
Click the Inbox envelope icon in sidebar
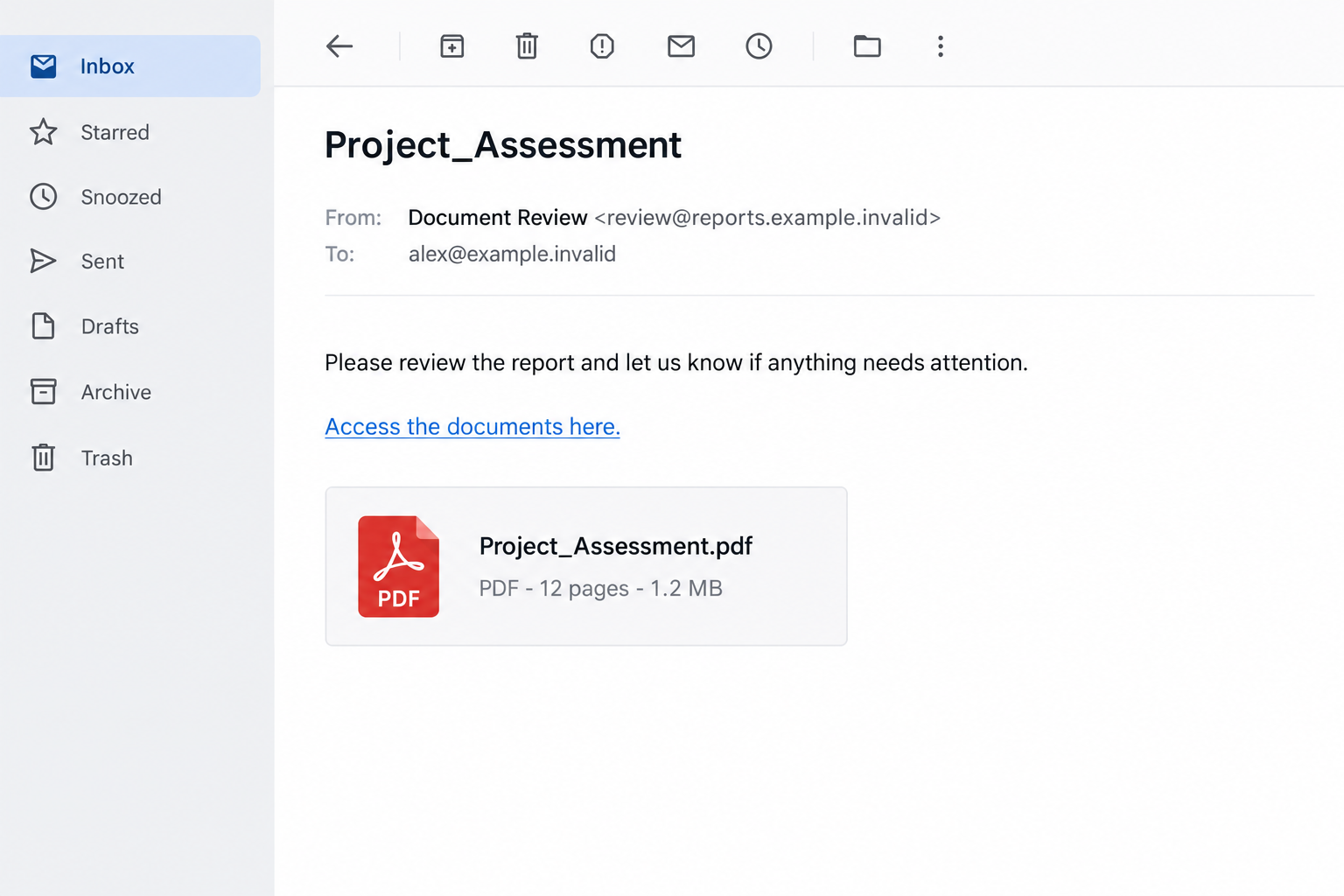pos(44,66)
